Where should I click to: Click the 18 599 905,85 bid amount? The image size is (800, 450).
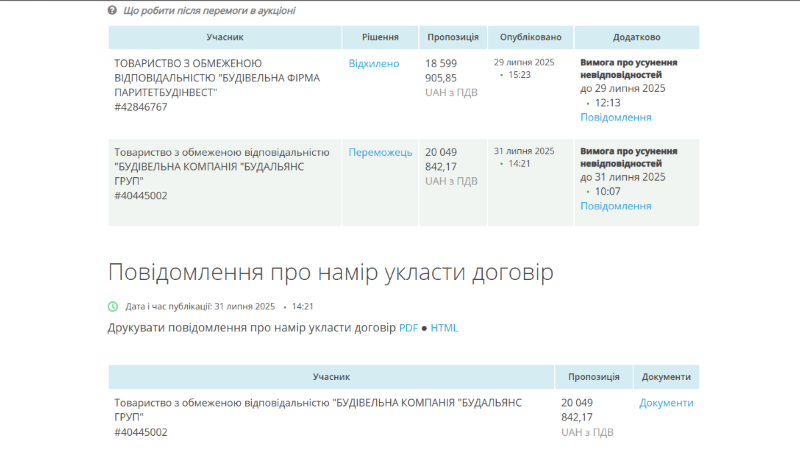(x=441, y=70)
